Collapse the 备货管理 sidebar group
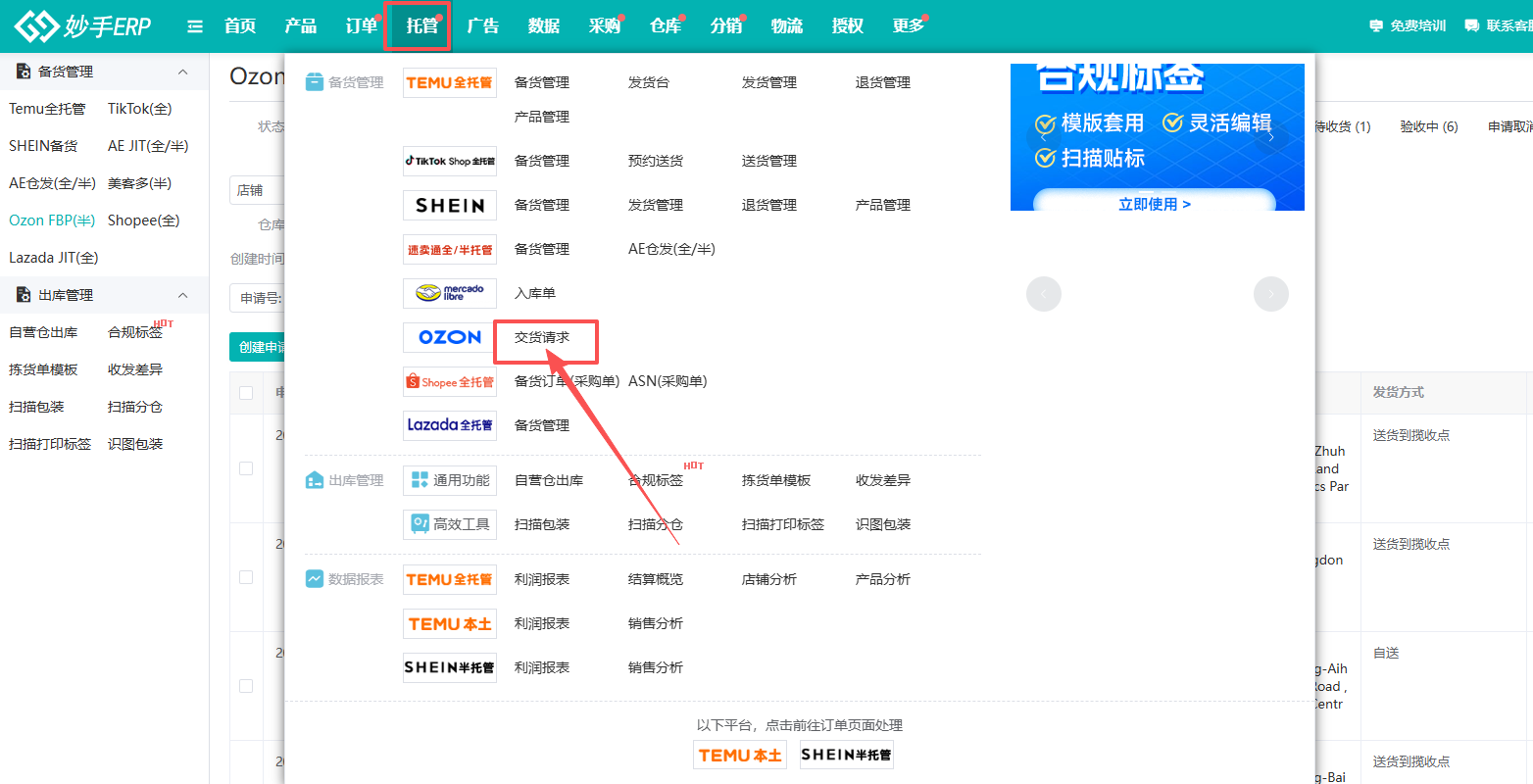 [182, 72]
